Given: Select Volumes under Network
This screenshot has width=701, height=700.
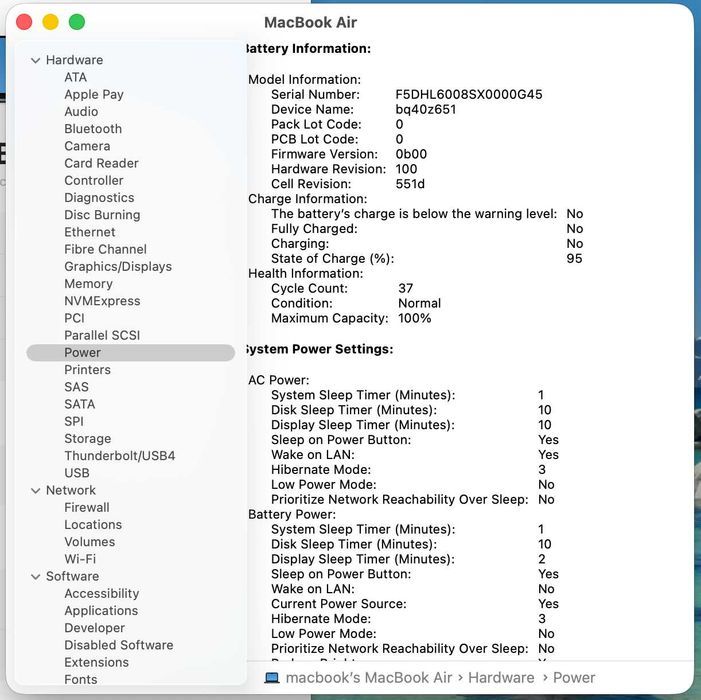Looking at the screenshot, I should [x=90, y=542].
